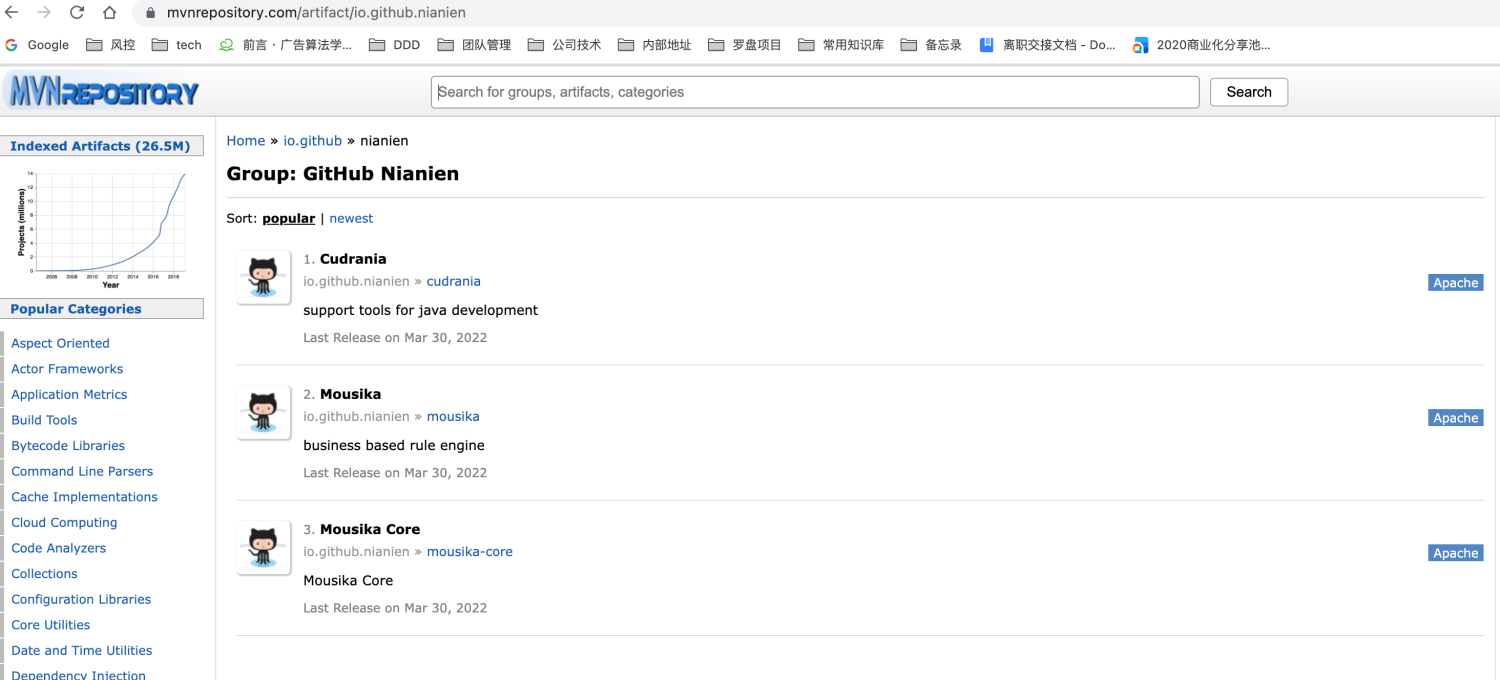Screen dimensions: 1500x680
Task: Navigate back with the browser arrow
Action: click(12, 13)
